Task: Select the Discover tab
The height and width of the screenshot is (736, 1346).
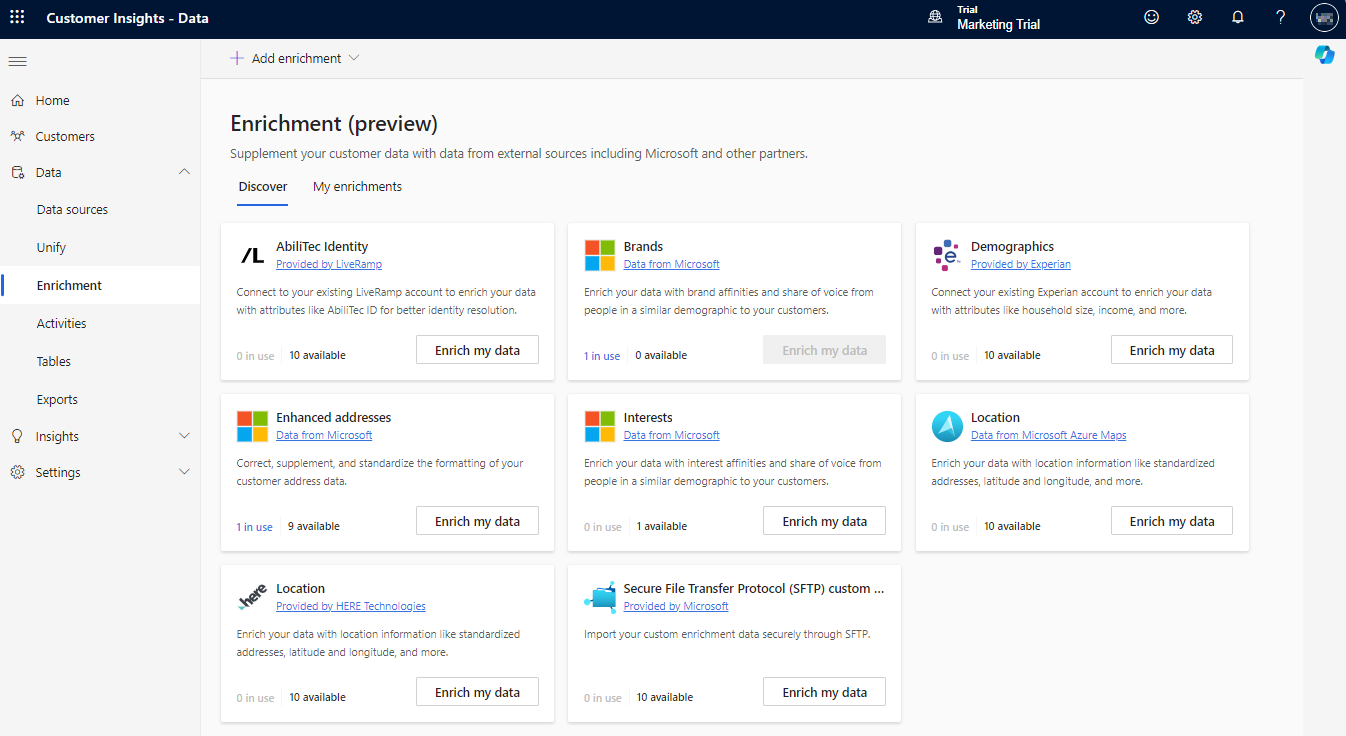Action: [x=262, y=186]
